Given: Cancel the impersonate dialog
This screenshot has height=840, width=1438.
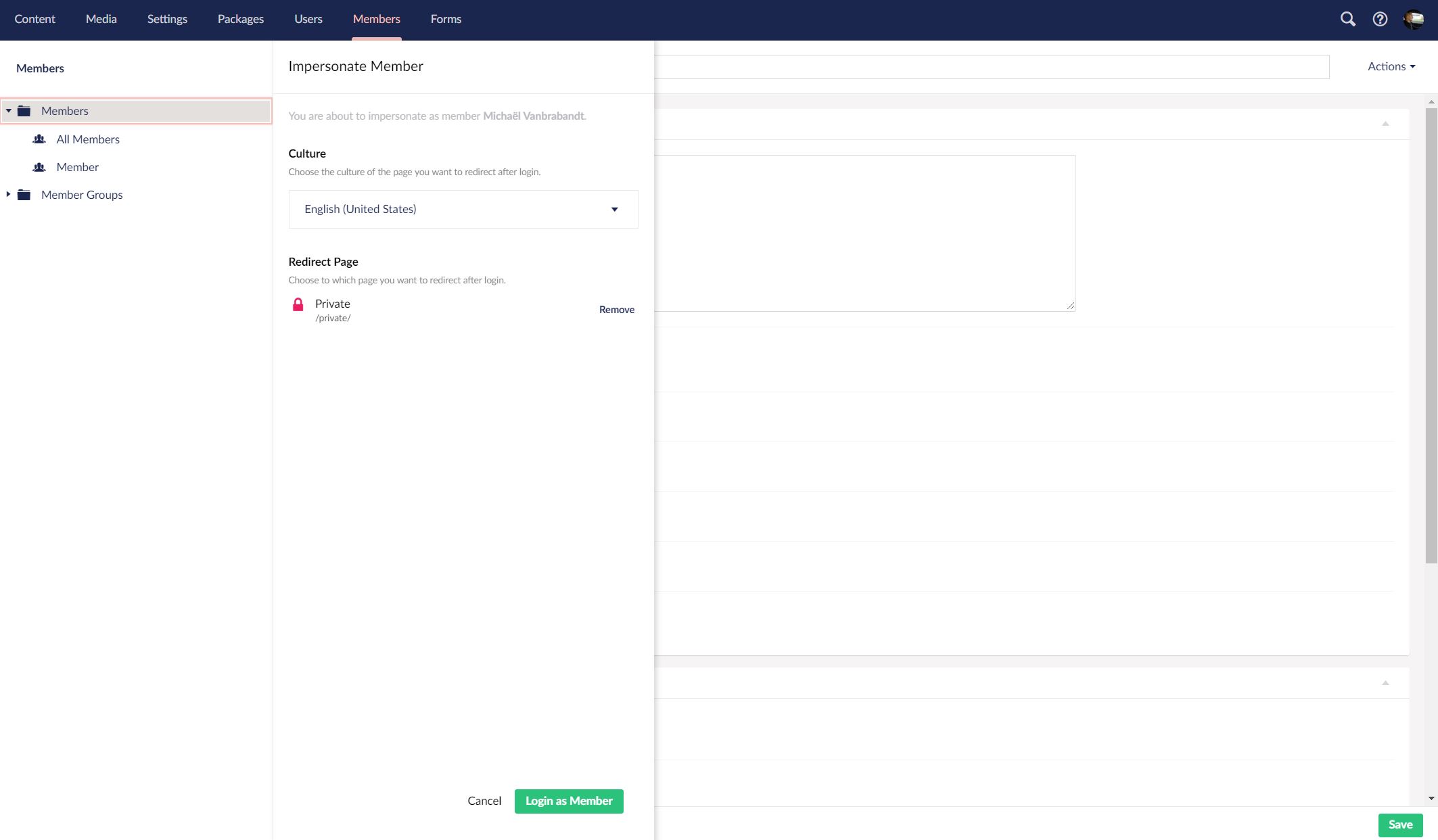Looking at the screenshot, I should (x=484, y=801).
